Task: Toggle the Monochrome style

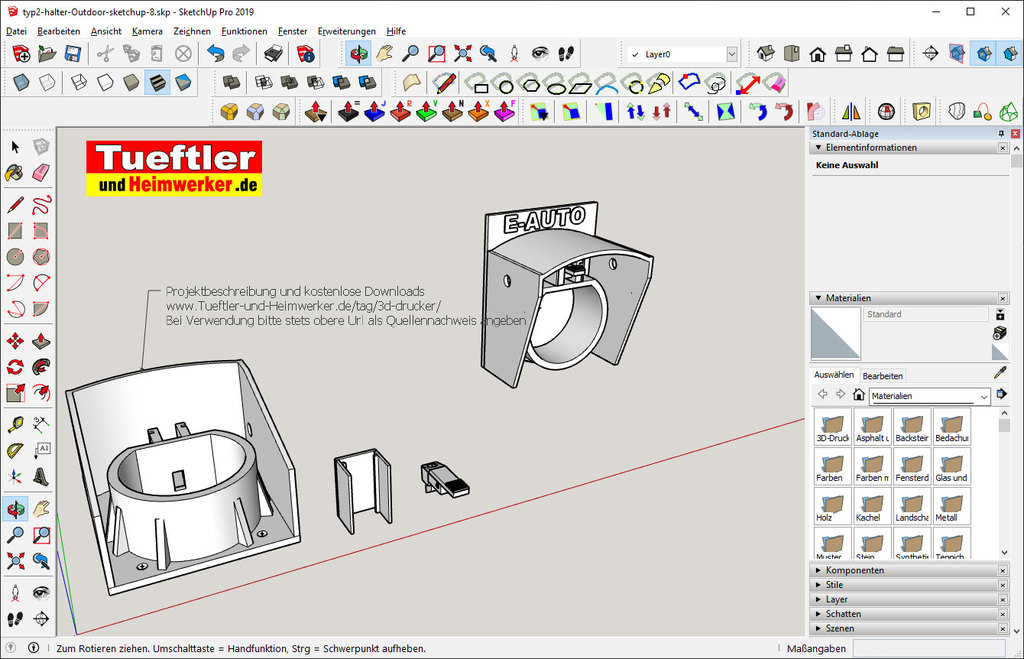Action: [184, 82]
